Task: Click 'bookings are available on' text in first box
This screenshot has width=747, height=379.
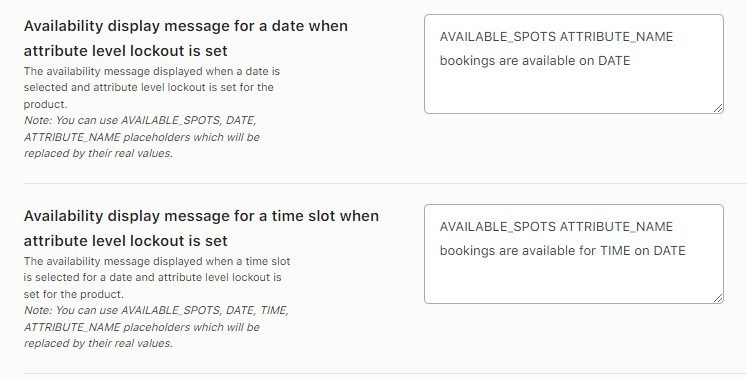Action: pos(516,61)
